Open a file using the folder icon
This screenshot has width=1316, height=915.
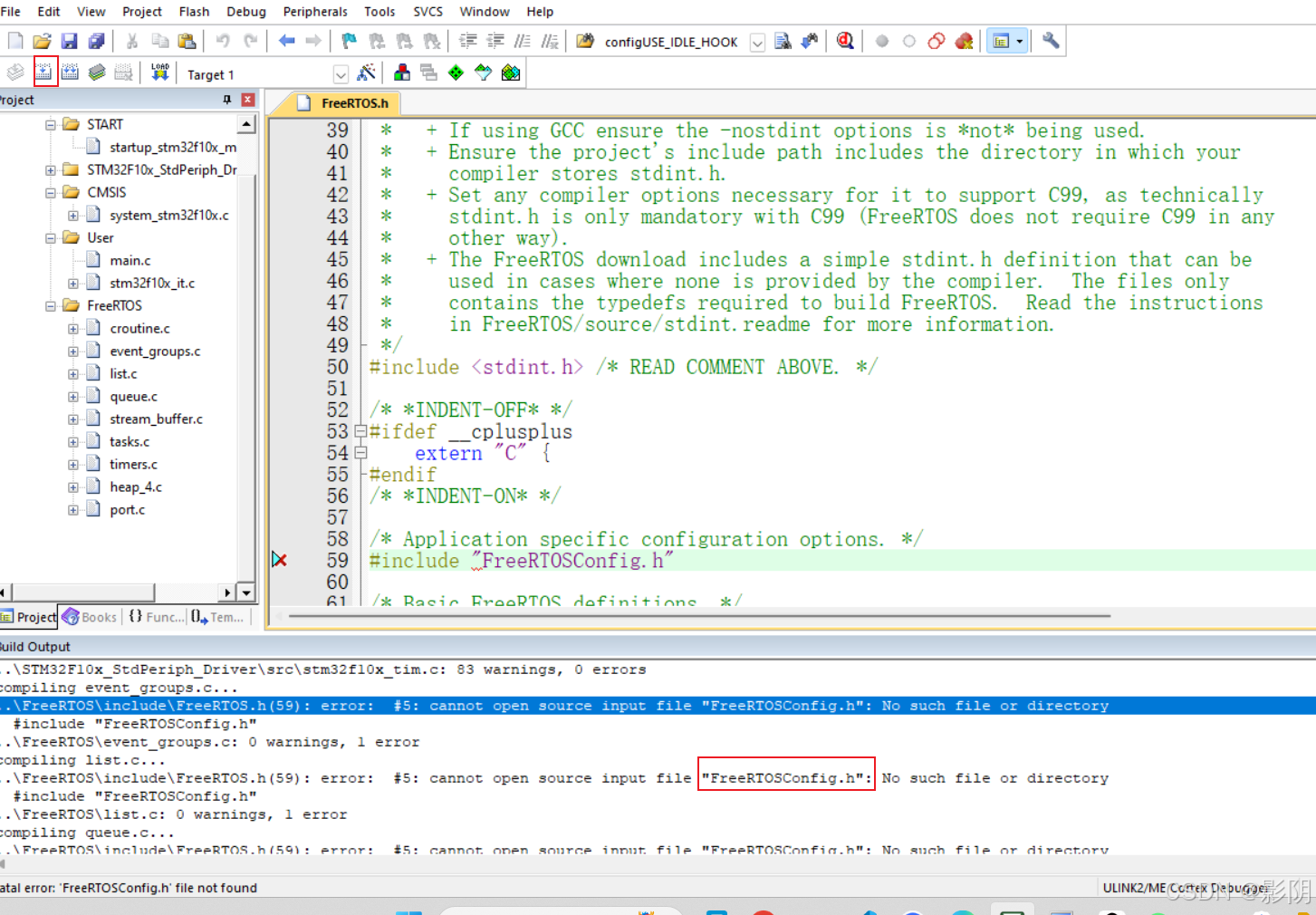coord(42,41)
